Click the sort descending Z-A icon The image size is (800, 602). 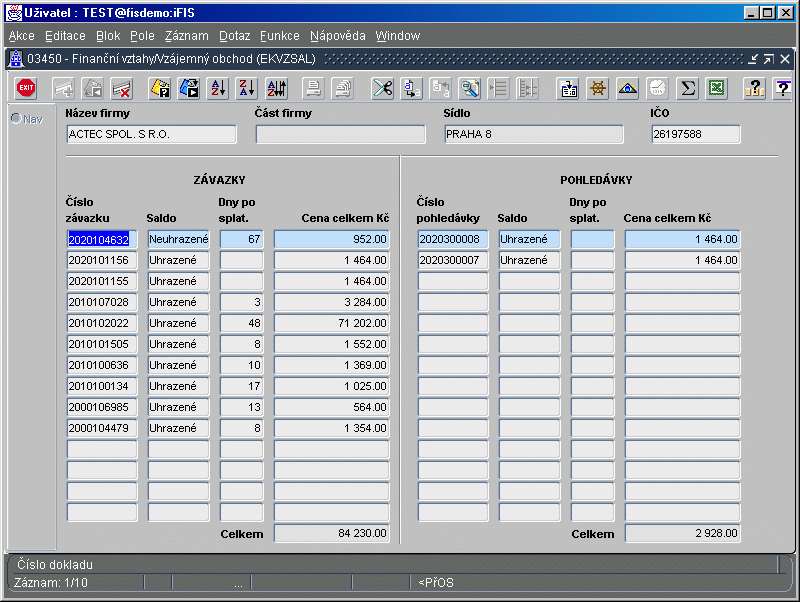pos(247,88)
